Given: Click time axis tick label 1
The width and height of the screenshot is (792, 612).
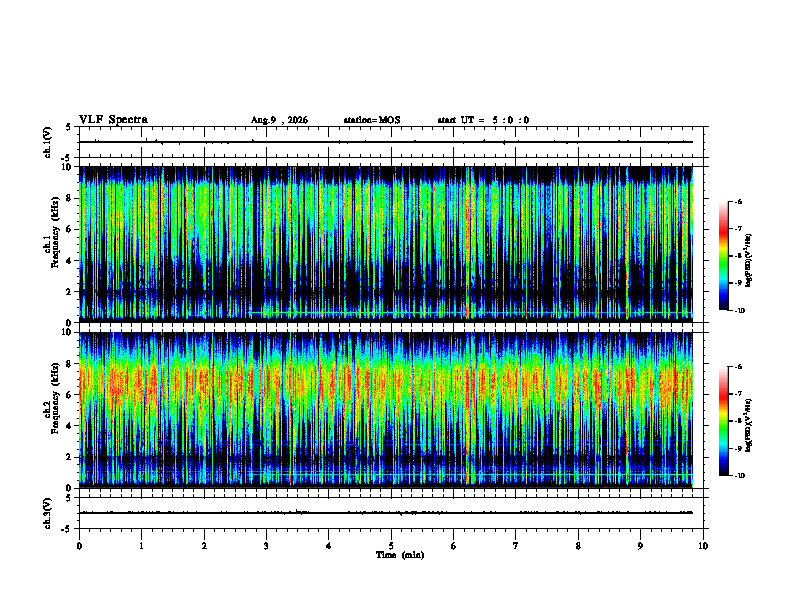Looking at the screenshot, I should click(x=142, y=546).
